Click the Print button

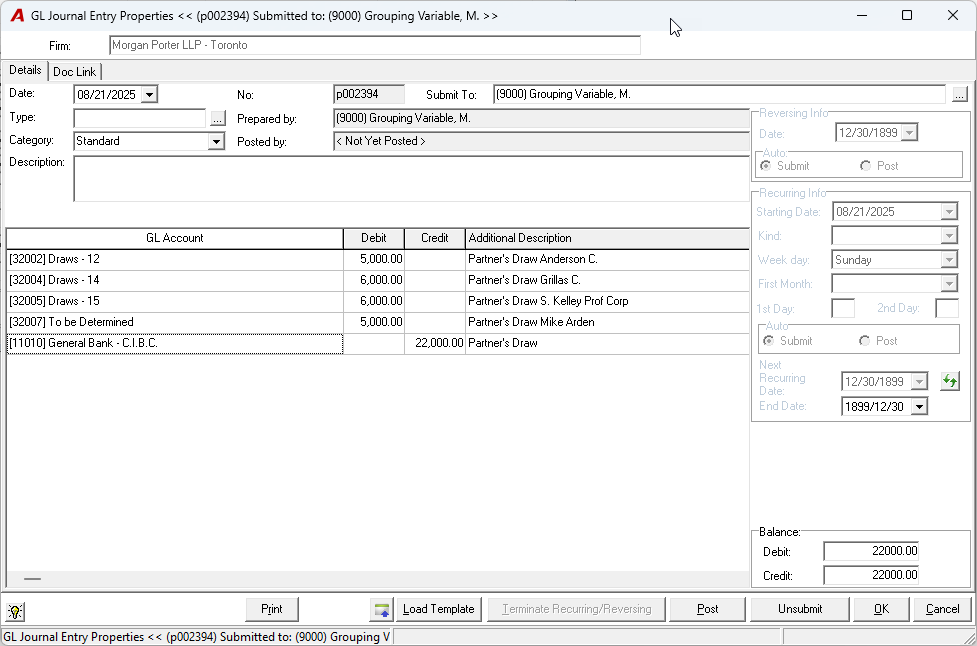pos(272,609)
